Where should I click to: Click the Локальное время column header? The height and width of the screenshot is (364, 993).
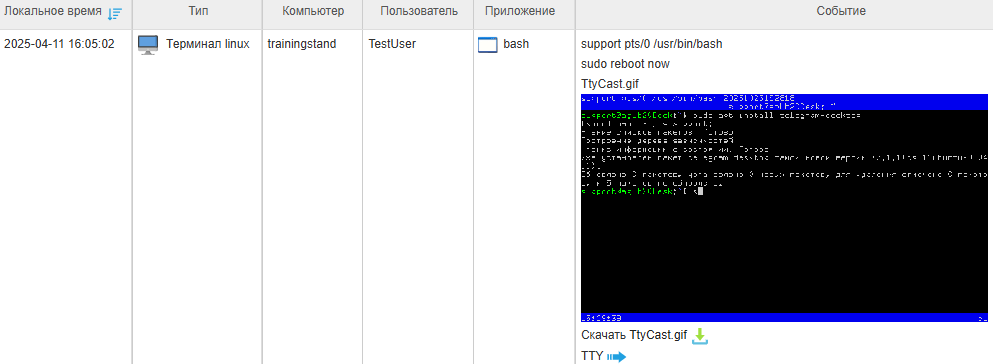tap(53, 11)
